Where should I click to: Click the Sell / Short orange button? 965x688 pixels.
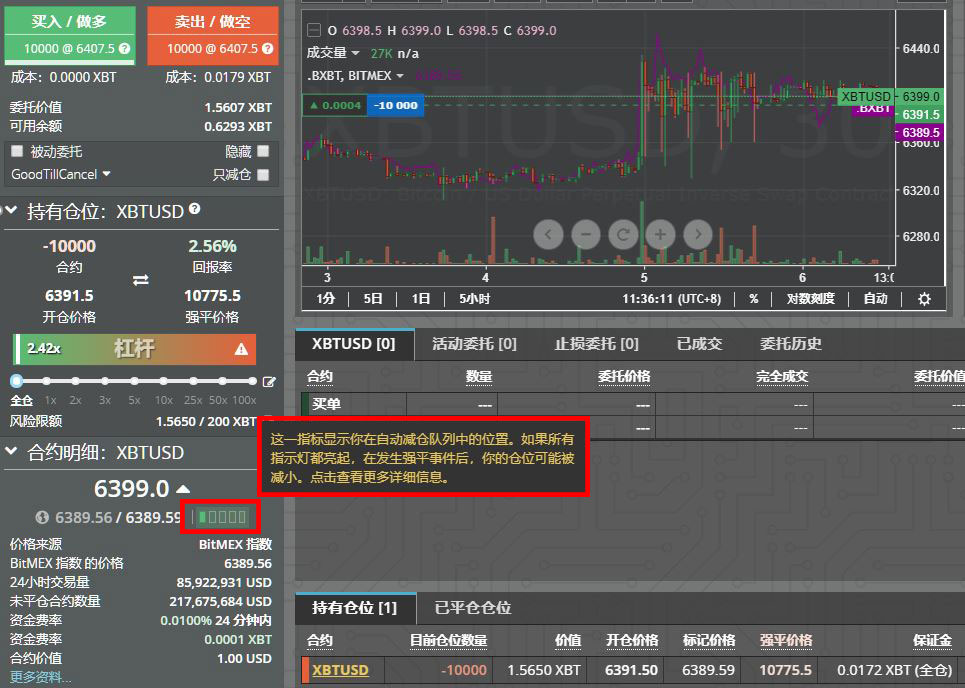(x=212, y=36)
